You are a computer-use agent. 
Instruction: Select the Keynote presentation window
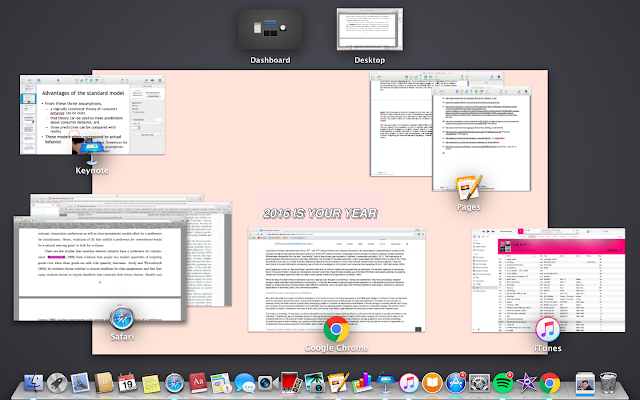[92, 114]
